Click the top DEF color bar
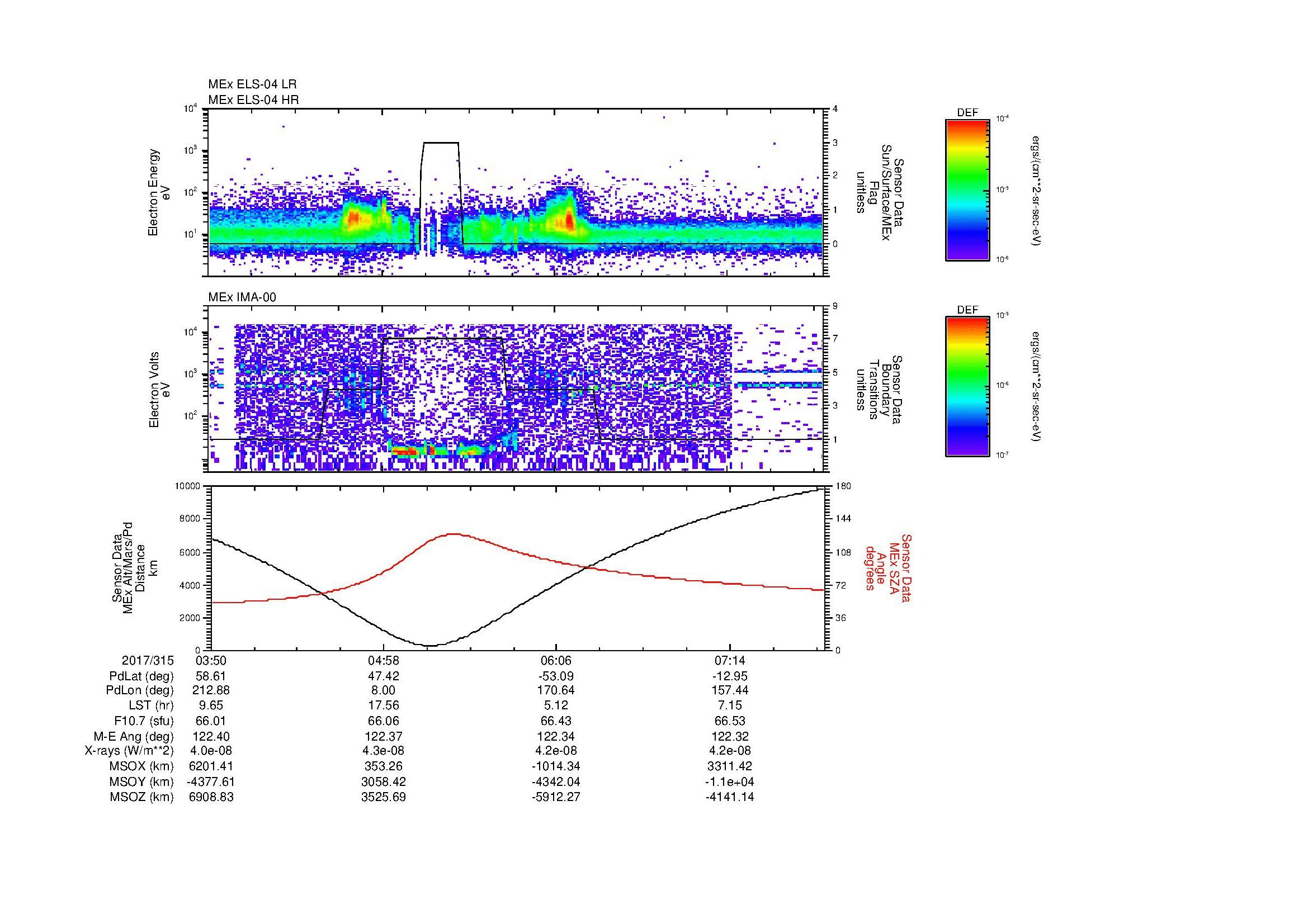The height and width of the screenshot is (924, 1308). tap(967, 189)
